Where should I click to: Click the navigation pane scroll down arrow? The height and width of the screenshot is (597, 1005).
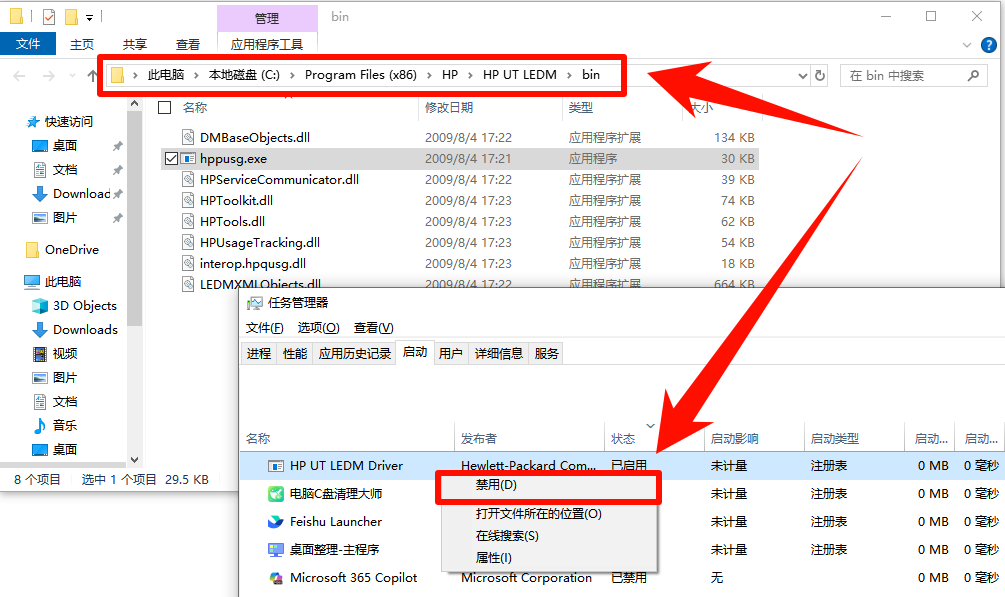134,459
